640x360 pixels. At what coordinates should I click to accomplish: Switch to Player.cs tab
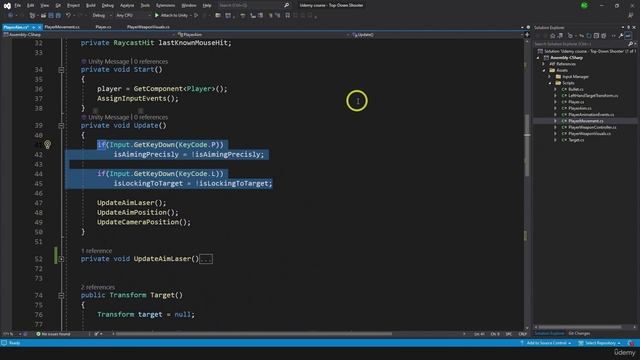(103, 27)
